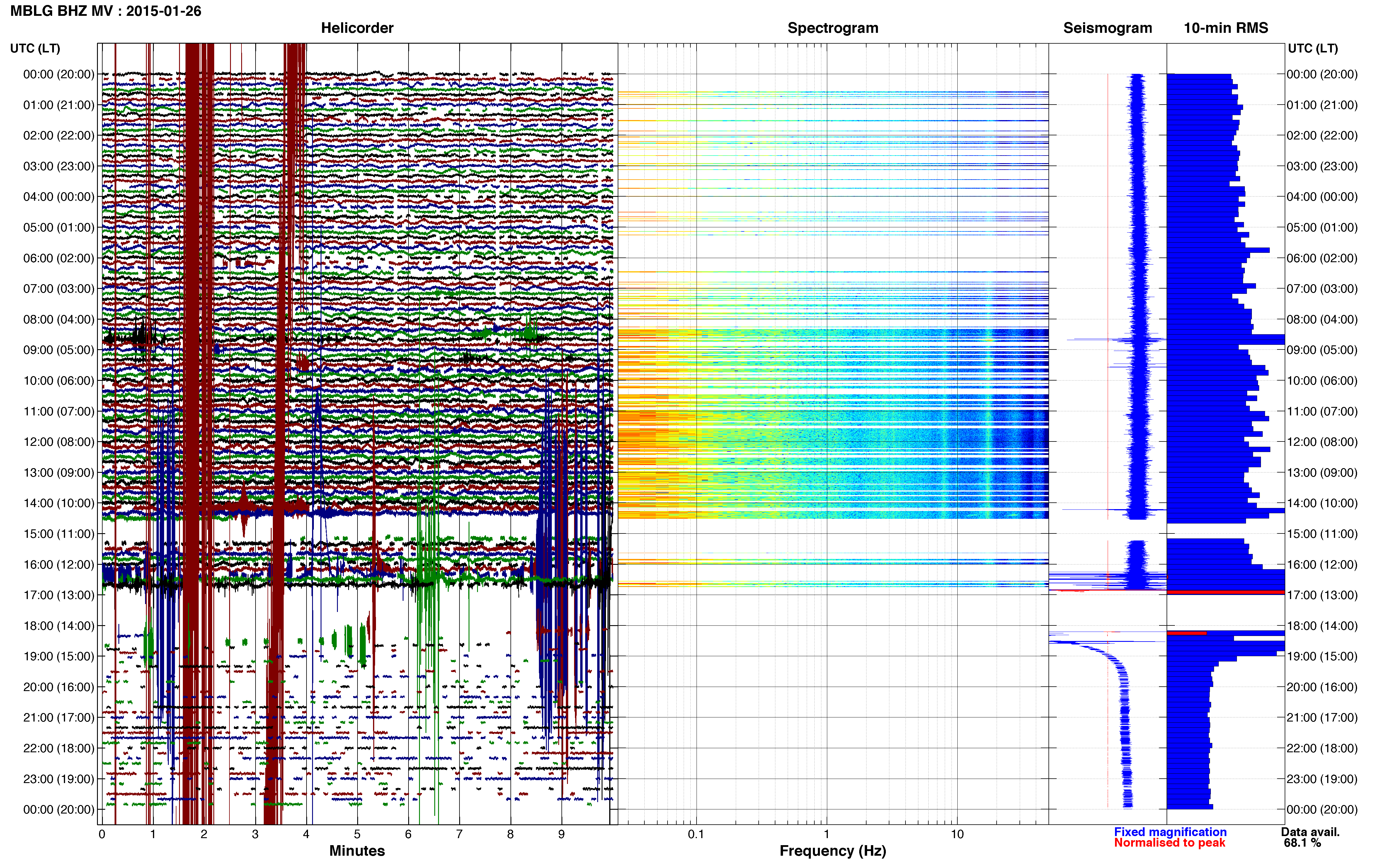Click the left '04:00 (00:00)' time label
1389x868 pixels.
pos(59,197)
